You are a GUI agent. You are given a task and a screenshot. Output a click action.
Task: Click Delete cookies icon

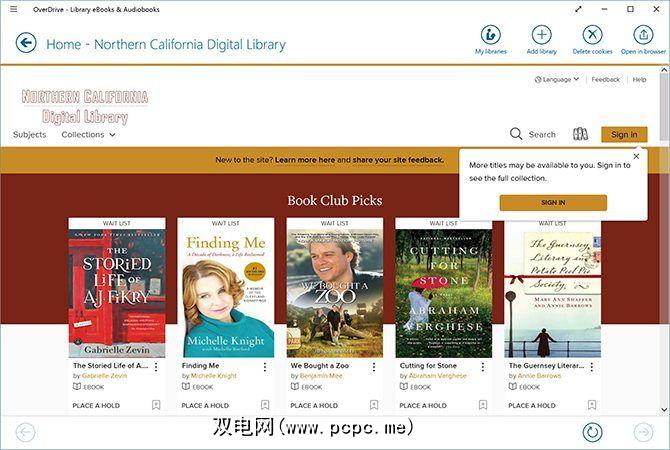[x=592, y=35]
